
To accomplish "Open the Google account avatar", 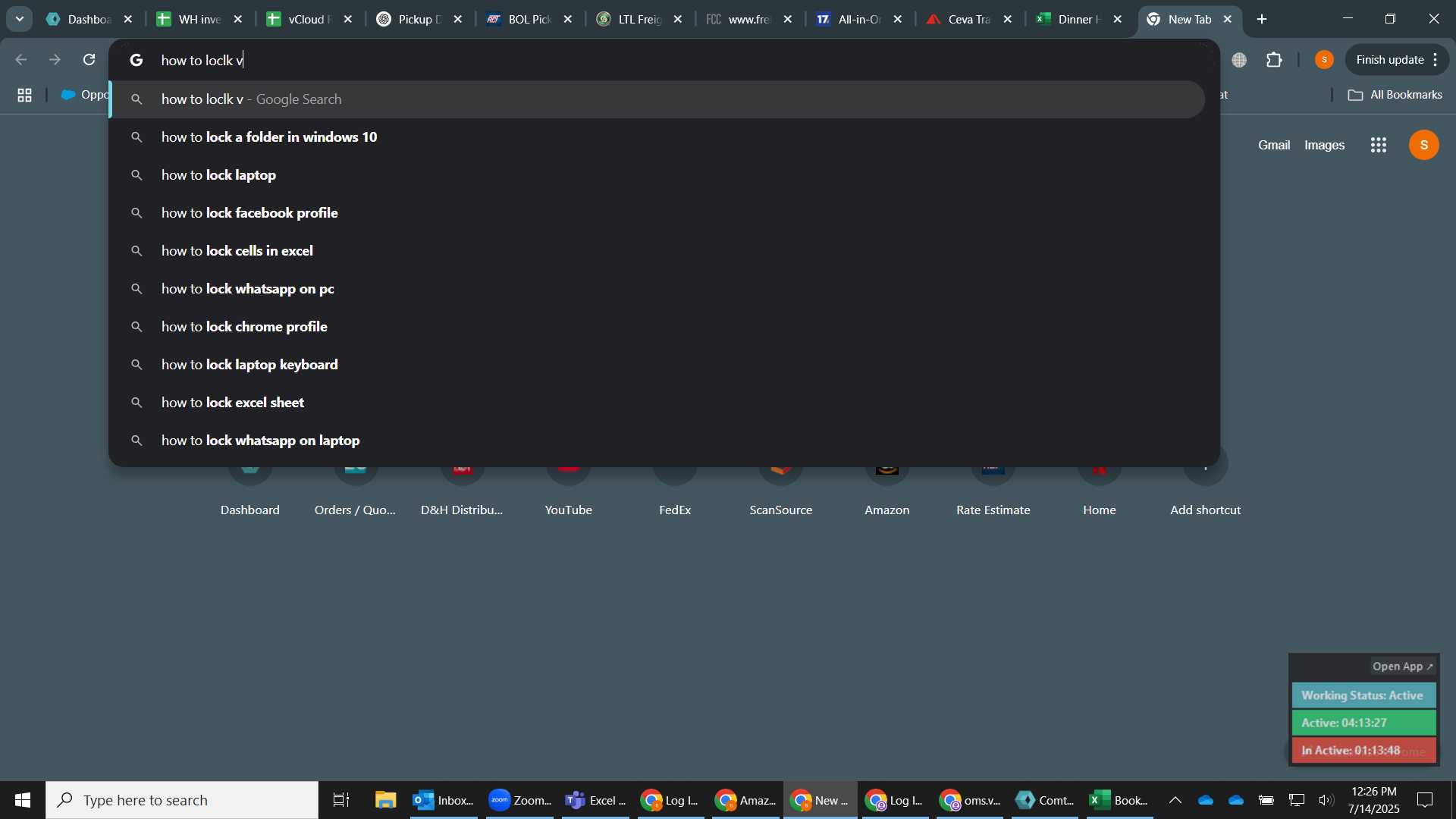I will click(x=1423, y=145).
